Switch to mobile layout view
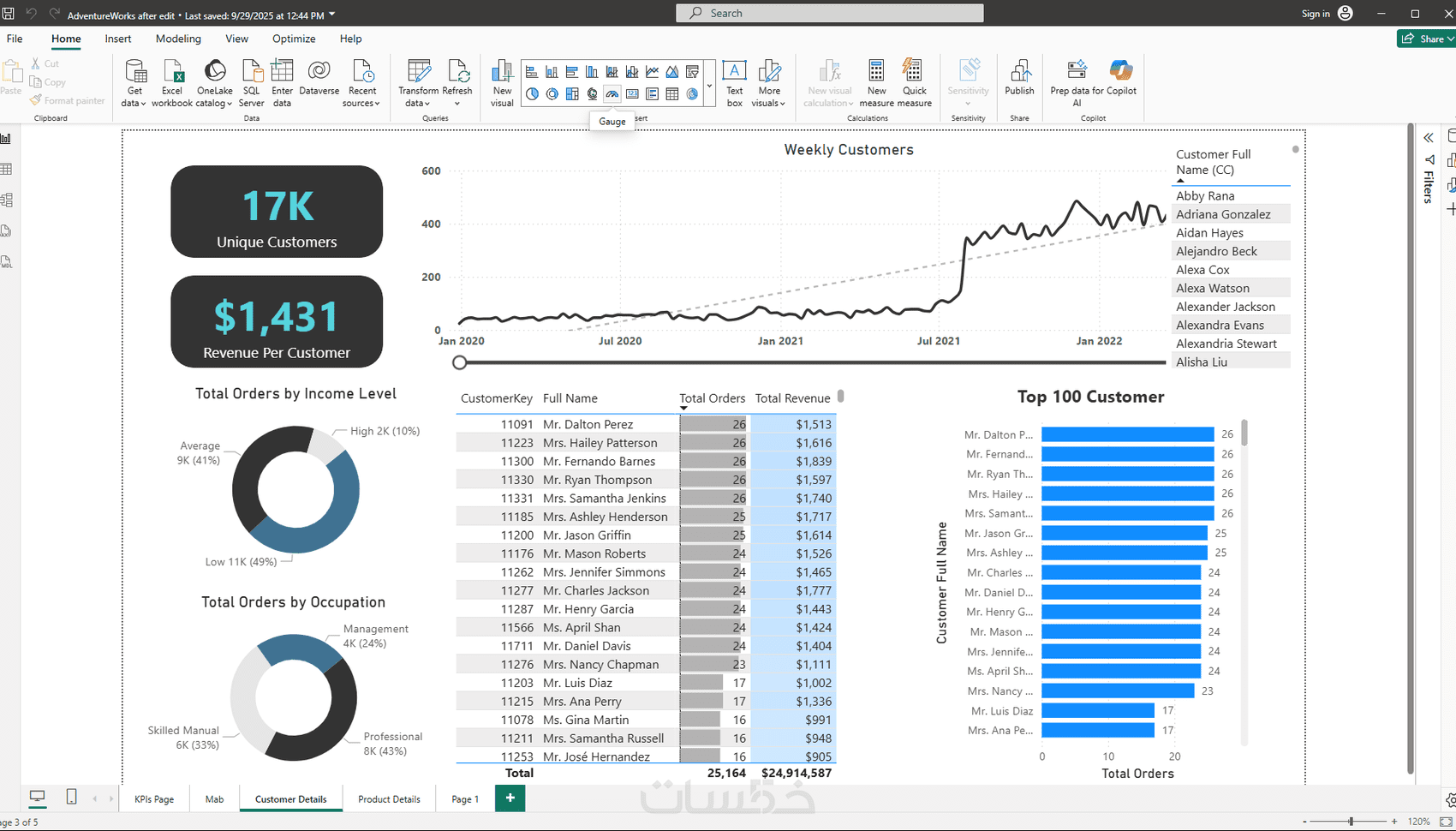Image resolution: width=1456 pixels, height=831 pixels. (x=71, y=798)
